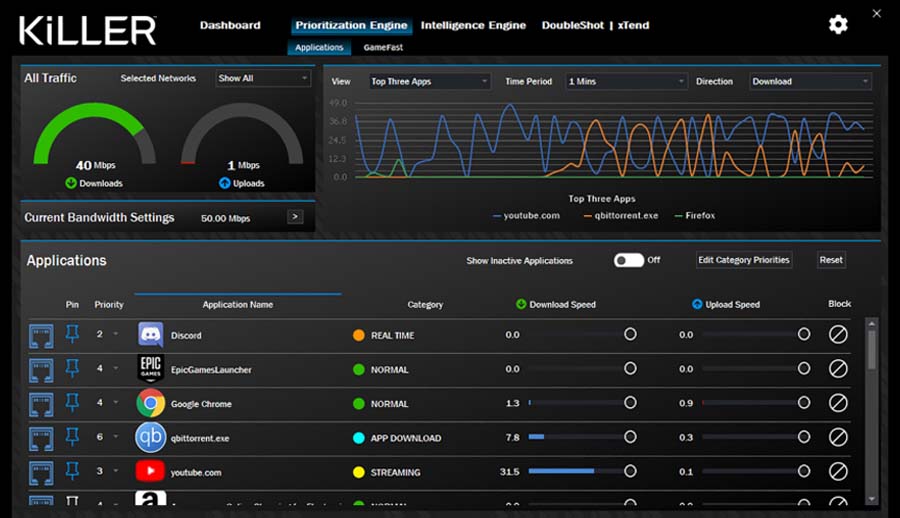Open the Intelligence Engine tab
Viewport: 900px width, 518px height.
pyautogui.click(x=473, y=25)
